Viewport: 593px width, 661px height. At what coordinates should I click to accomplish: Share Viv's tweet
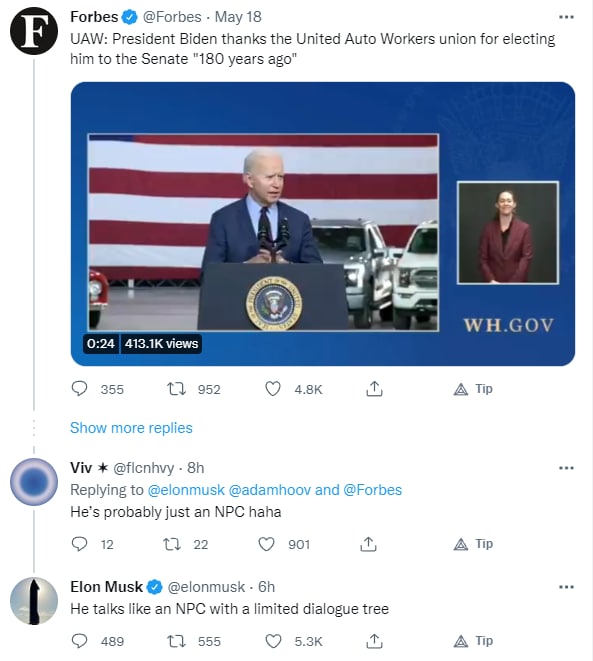[x=368, y=544]
